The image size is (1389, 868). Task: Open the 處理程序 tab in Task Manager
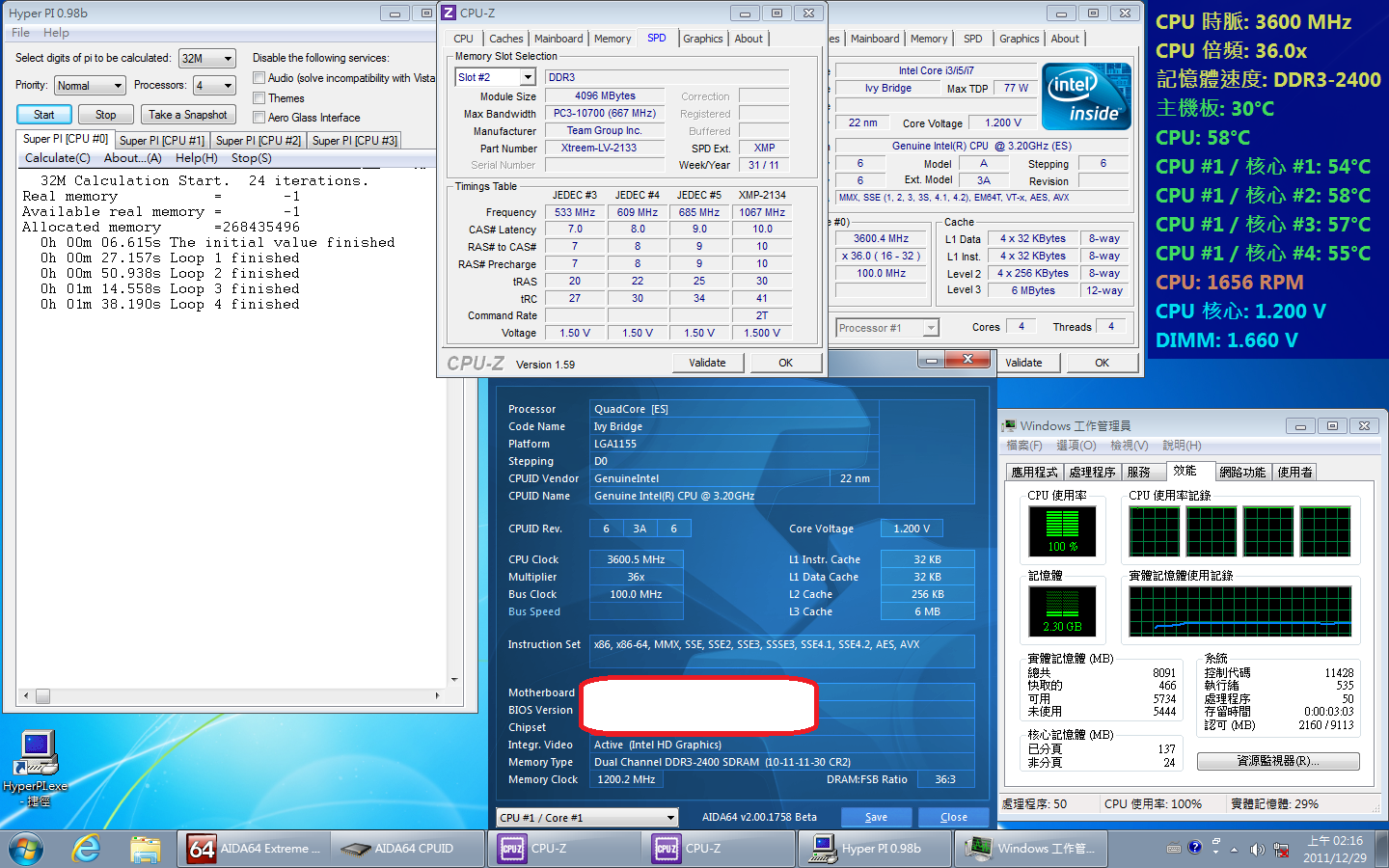coord(1093,473)
